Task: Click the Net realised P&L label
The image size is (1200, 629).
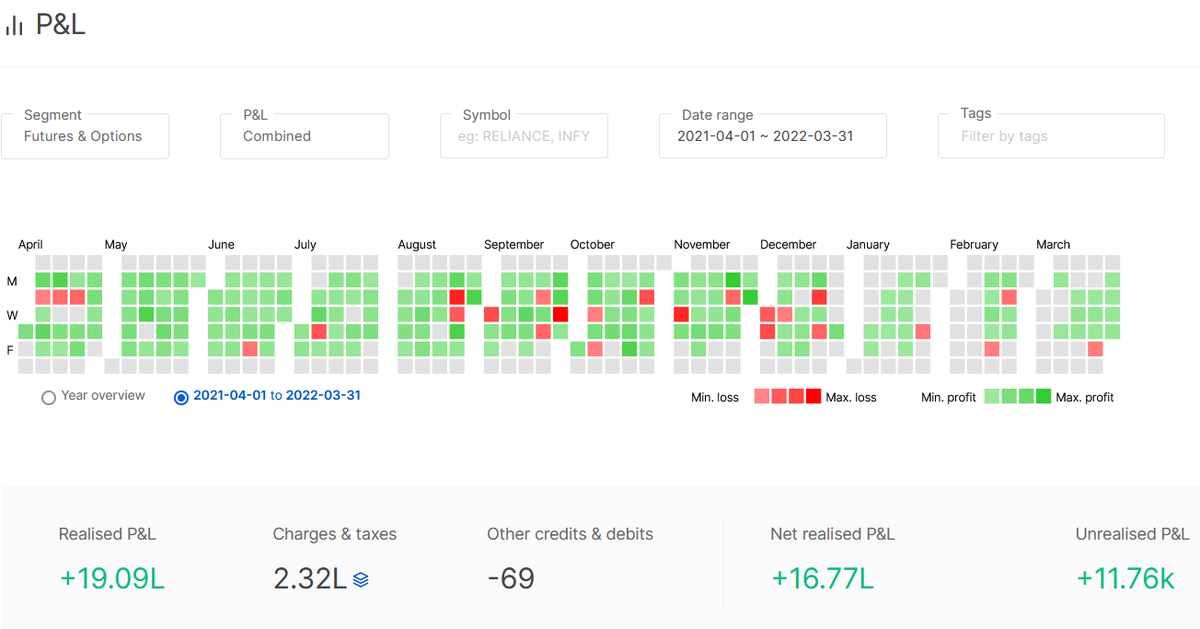Action: (833, 534)
